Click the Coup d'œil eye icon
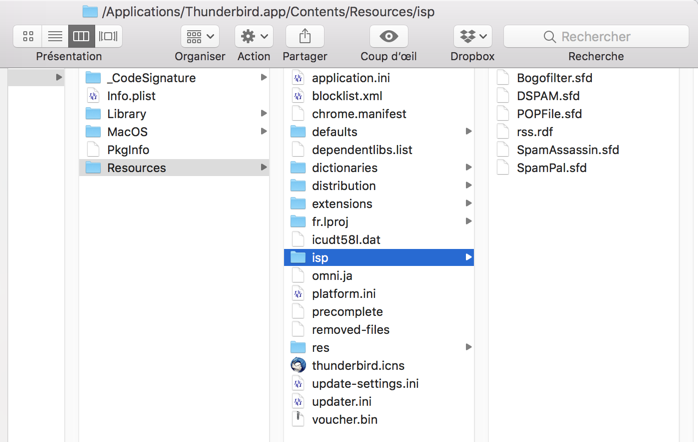This screenshot has width=698, height=442. pos(388,36)
